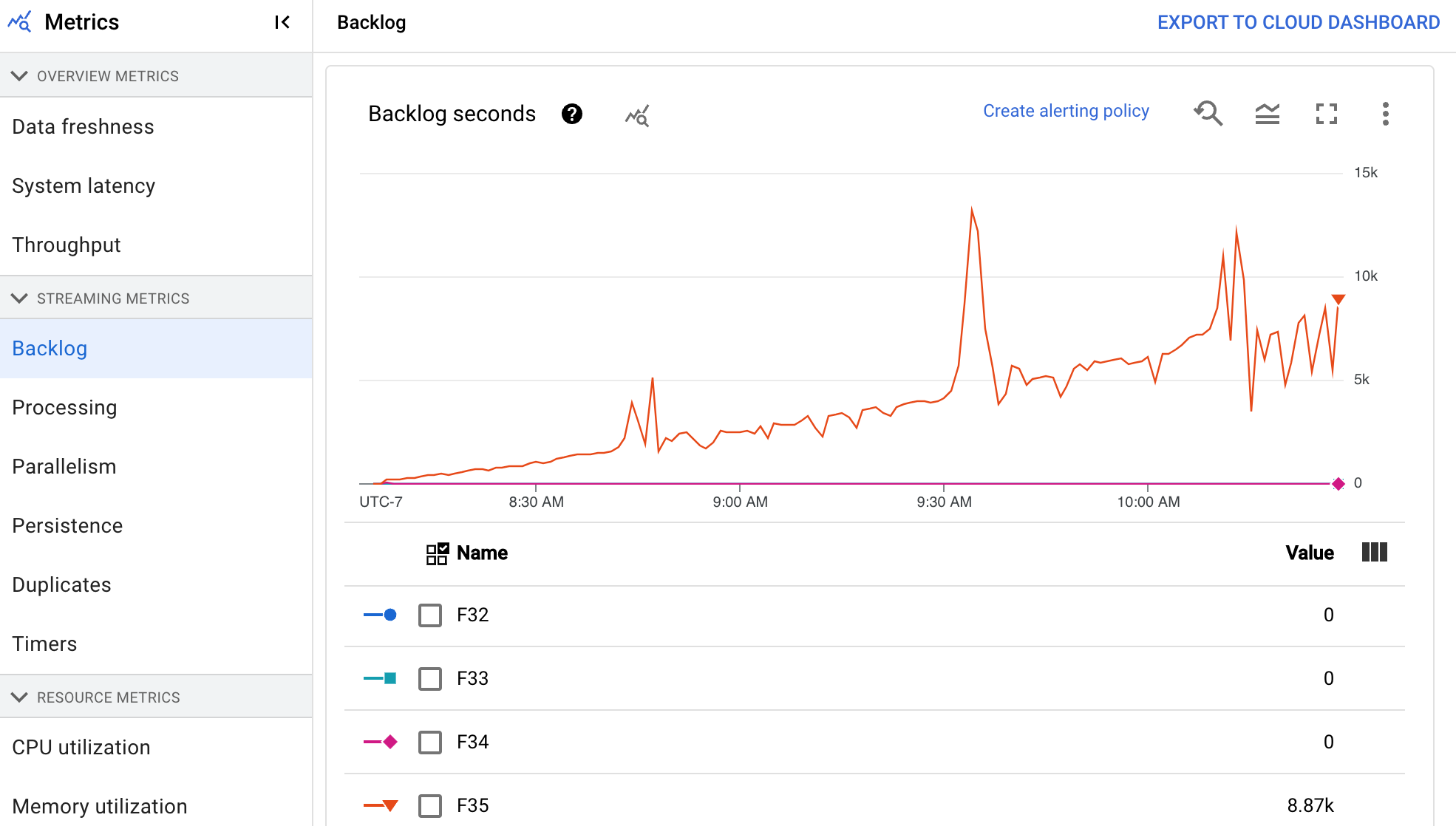The image size is (1456, 826).
Task: Click the fullscreen expand icon
Action: [1327, 113]
